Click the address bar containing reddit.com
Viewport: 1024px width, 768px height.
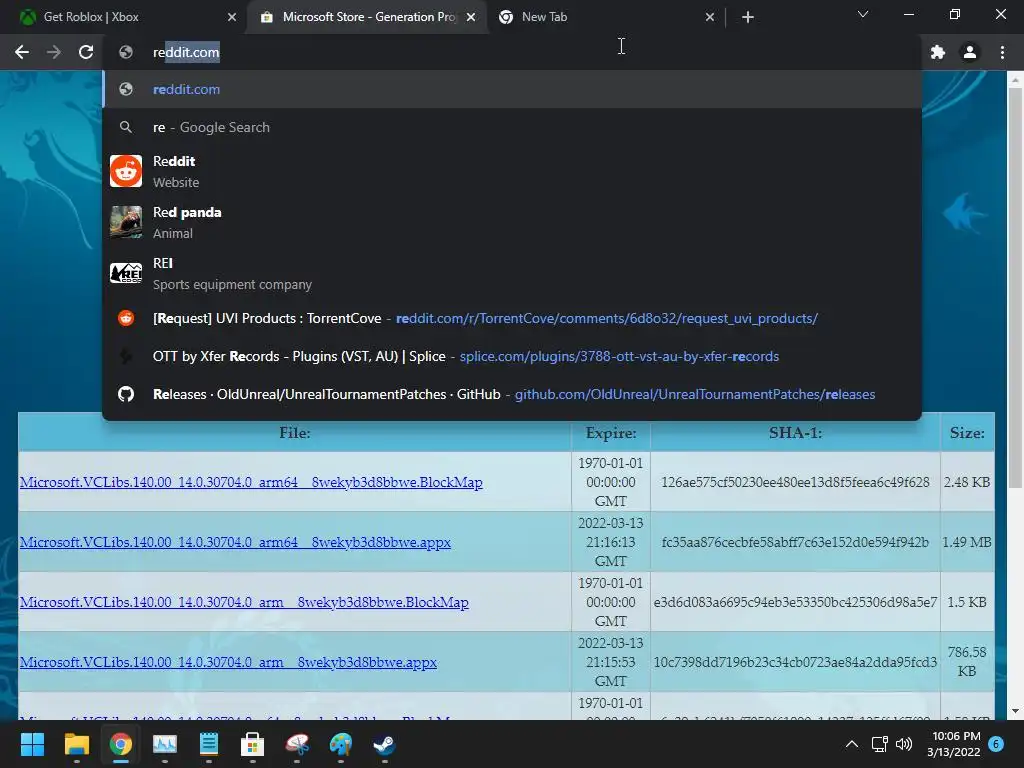tap(513, 52)
